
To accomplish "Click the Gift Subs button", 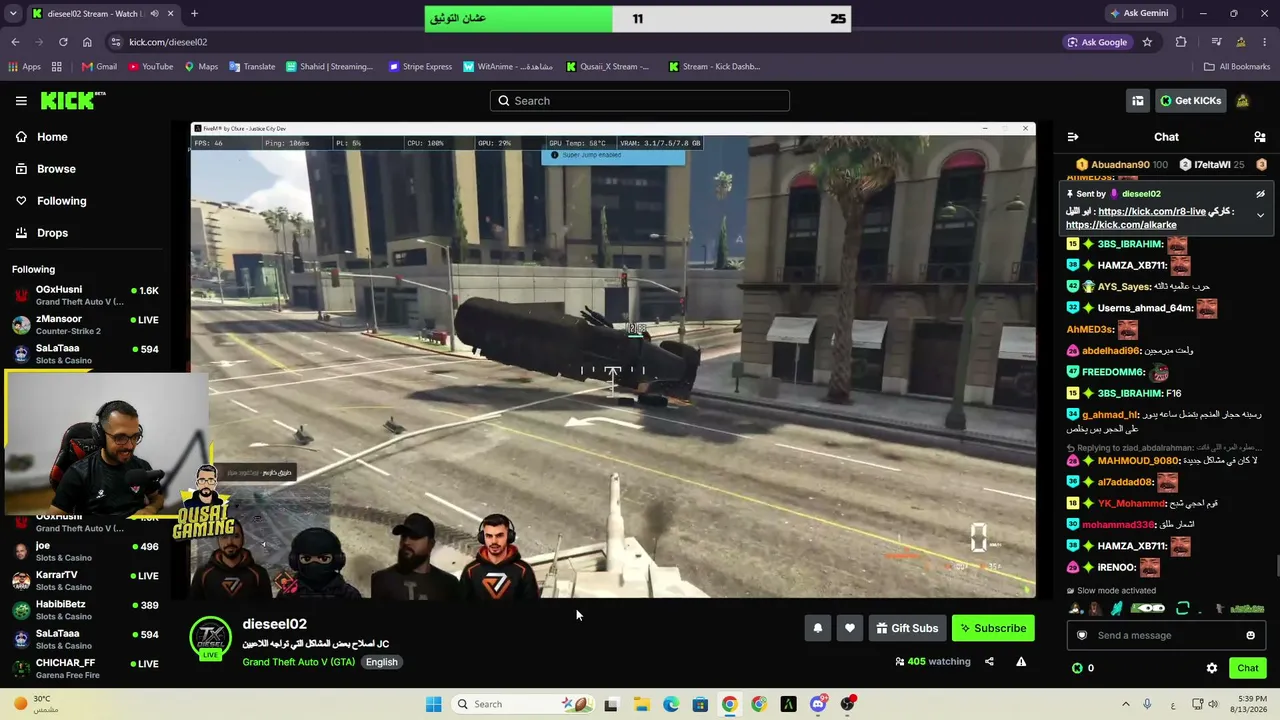I will point(907,628).
